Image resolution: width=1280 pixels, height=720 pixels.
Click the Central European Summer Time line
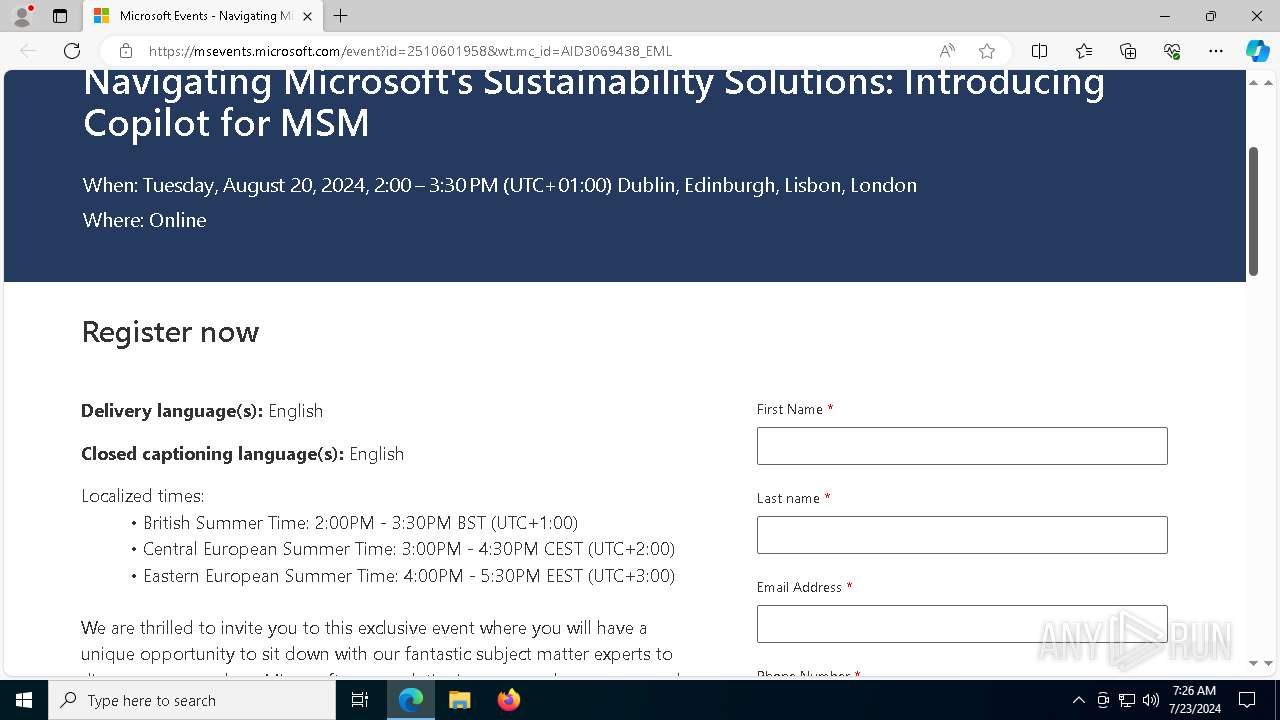409,549
